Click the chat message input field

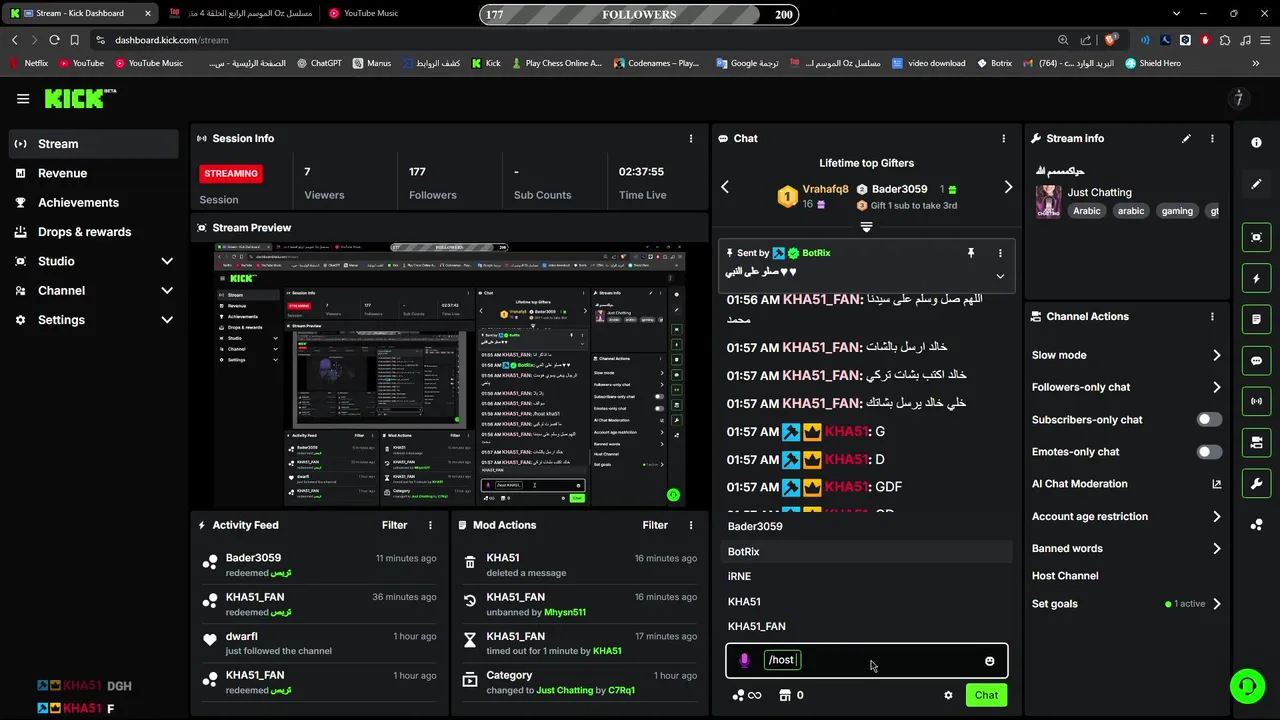coord(868,661)
